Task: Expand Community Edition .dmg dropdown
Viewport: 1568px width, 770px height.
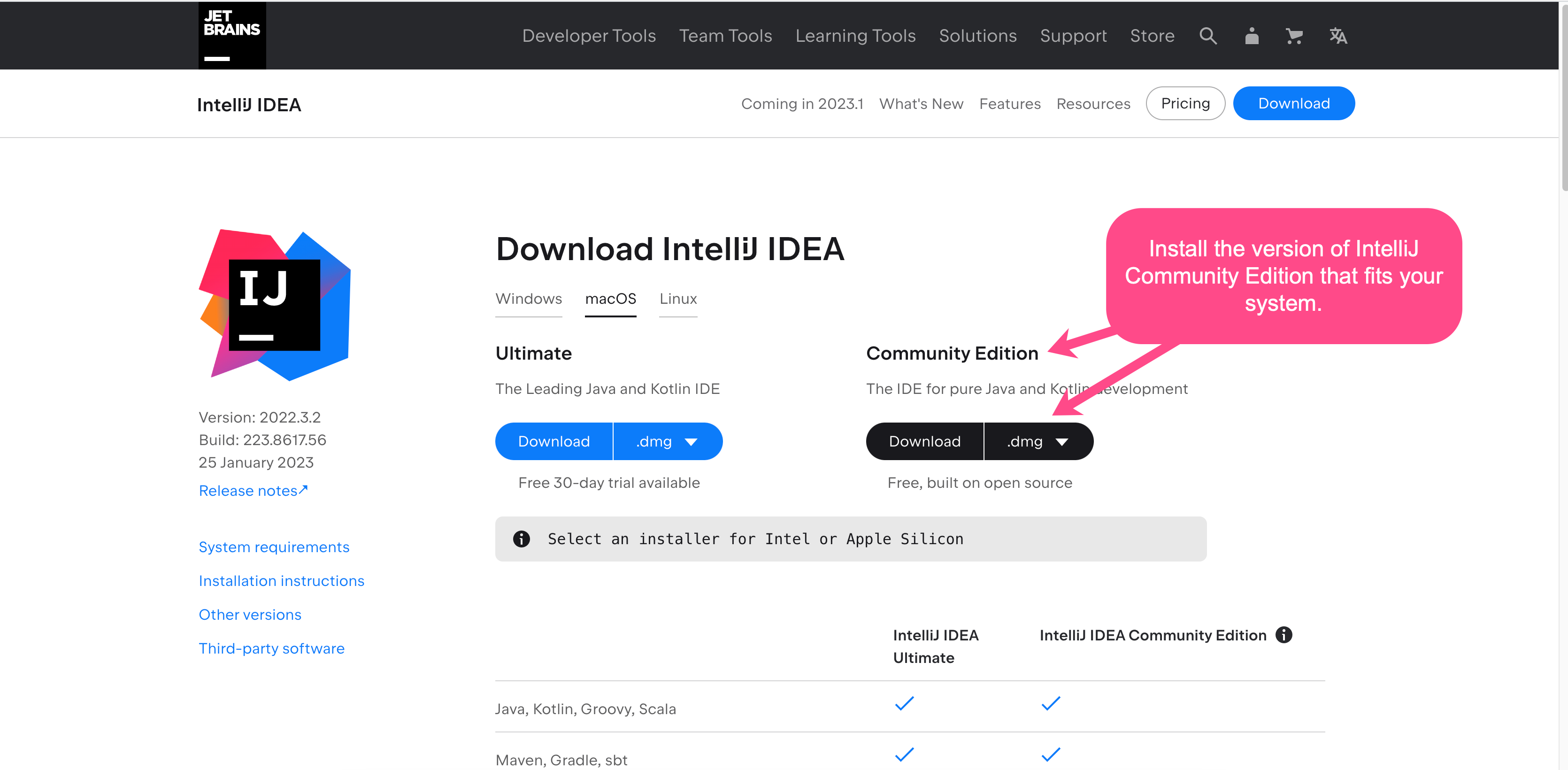Action: [x=1038, y=441]
